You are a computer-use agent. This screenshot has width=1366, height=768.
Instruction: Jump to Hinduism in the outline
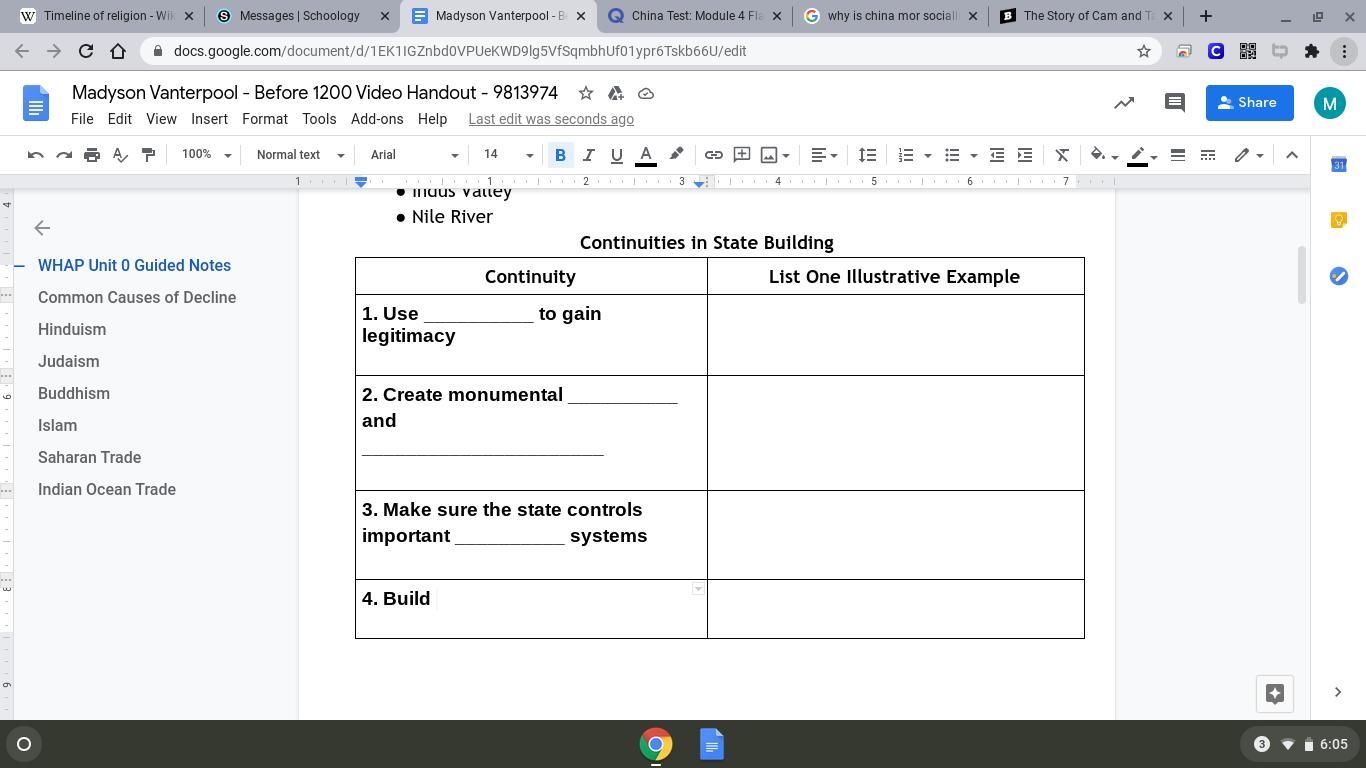tap(72, 329)
